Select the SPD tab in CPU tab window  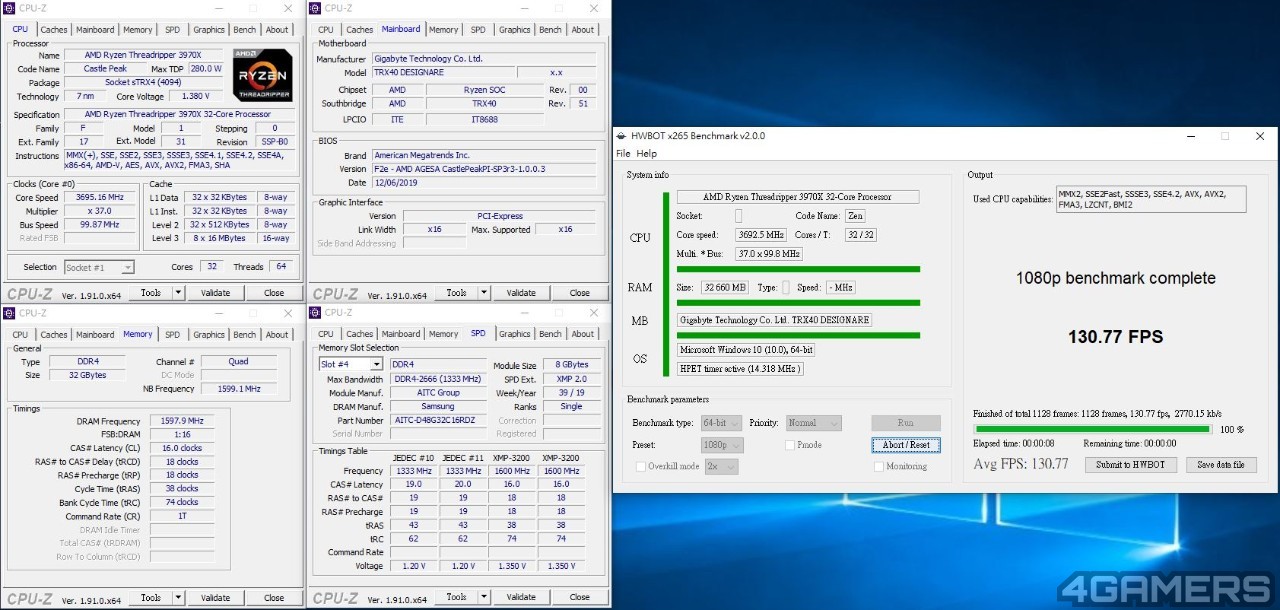coord(173,30)
